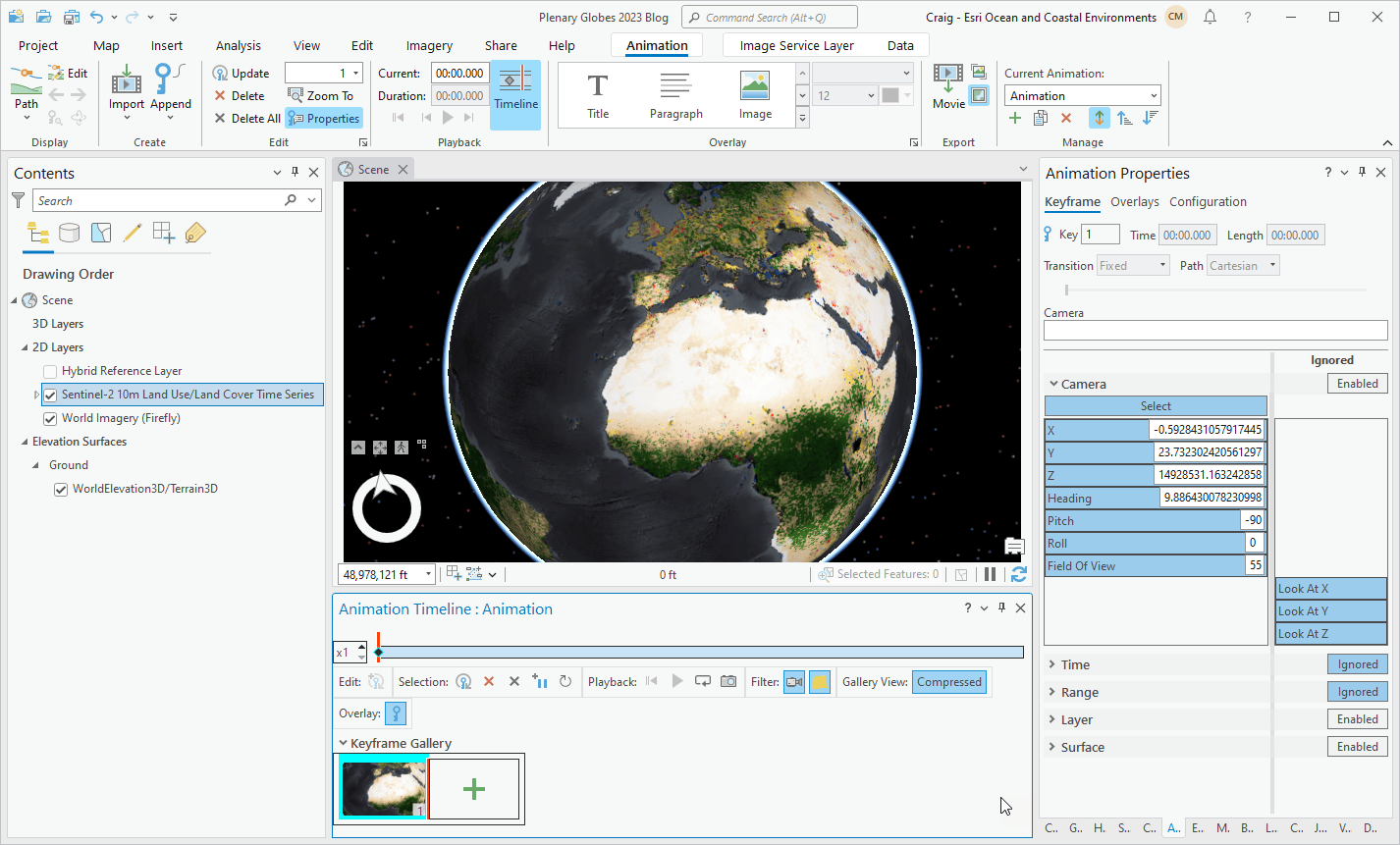Screen dimensions: 1400x845
Task: Click the animation timeline track bar
Action: pos(700,653)
